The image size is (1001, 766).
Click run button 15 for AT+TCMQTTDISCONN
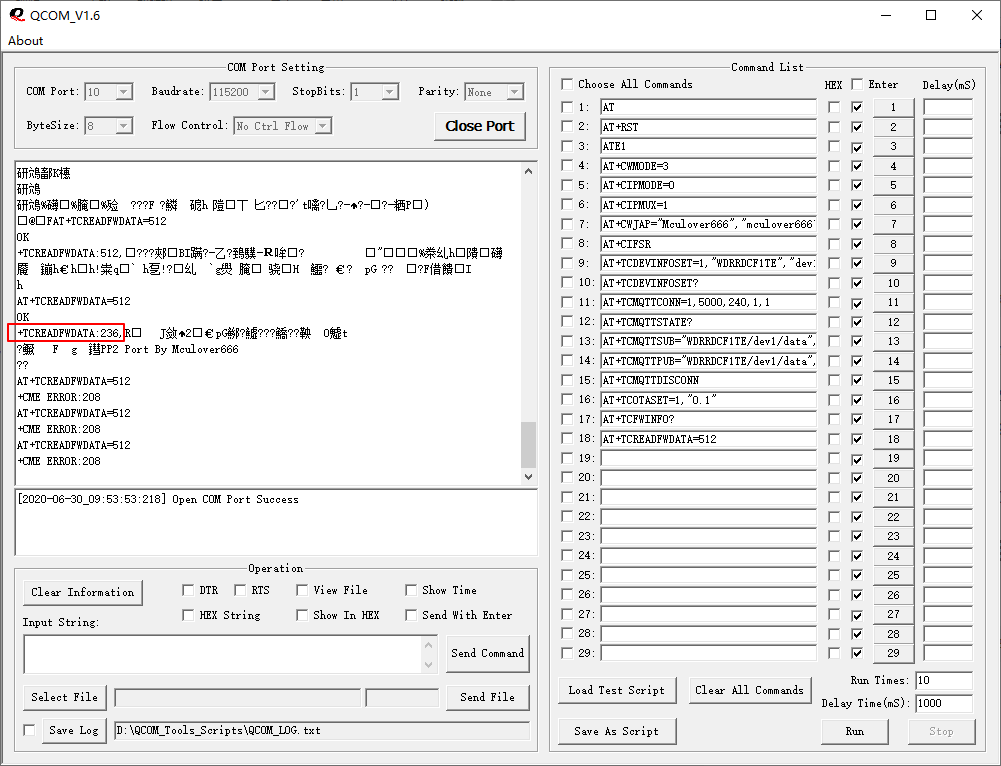[x=893, y=380]
